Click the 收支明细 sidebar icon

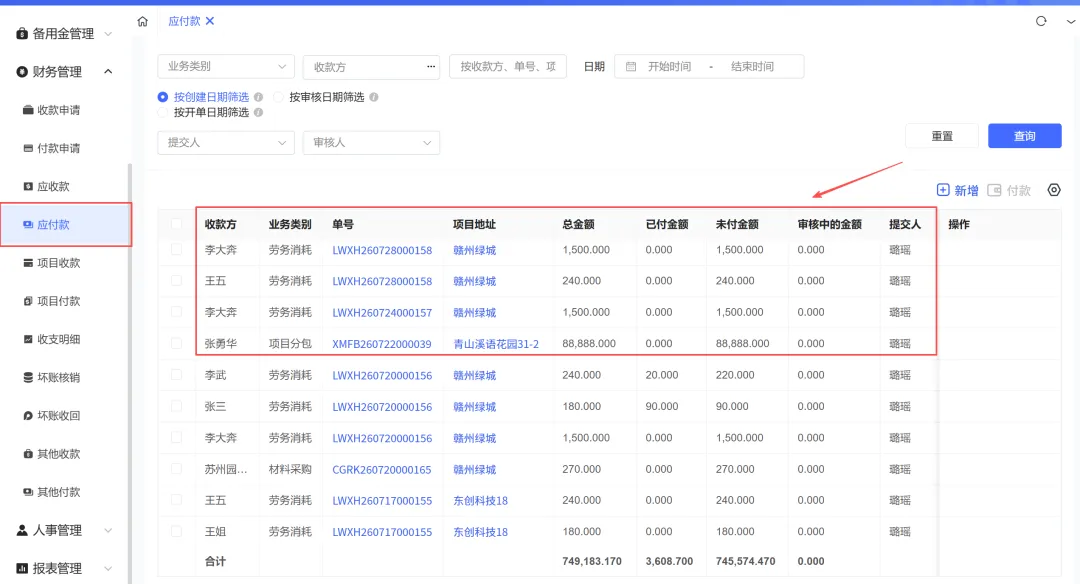click(x=28, y=339)
